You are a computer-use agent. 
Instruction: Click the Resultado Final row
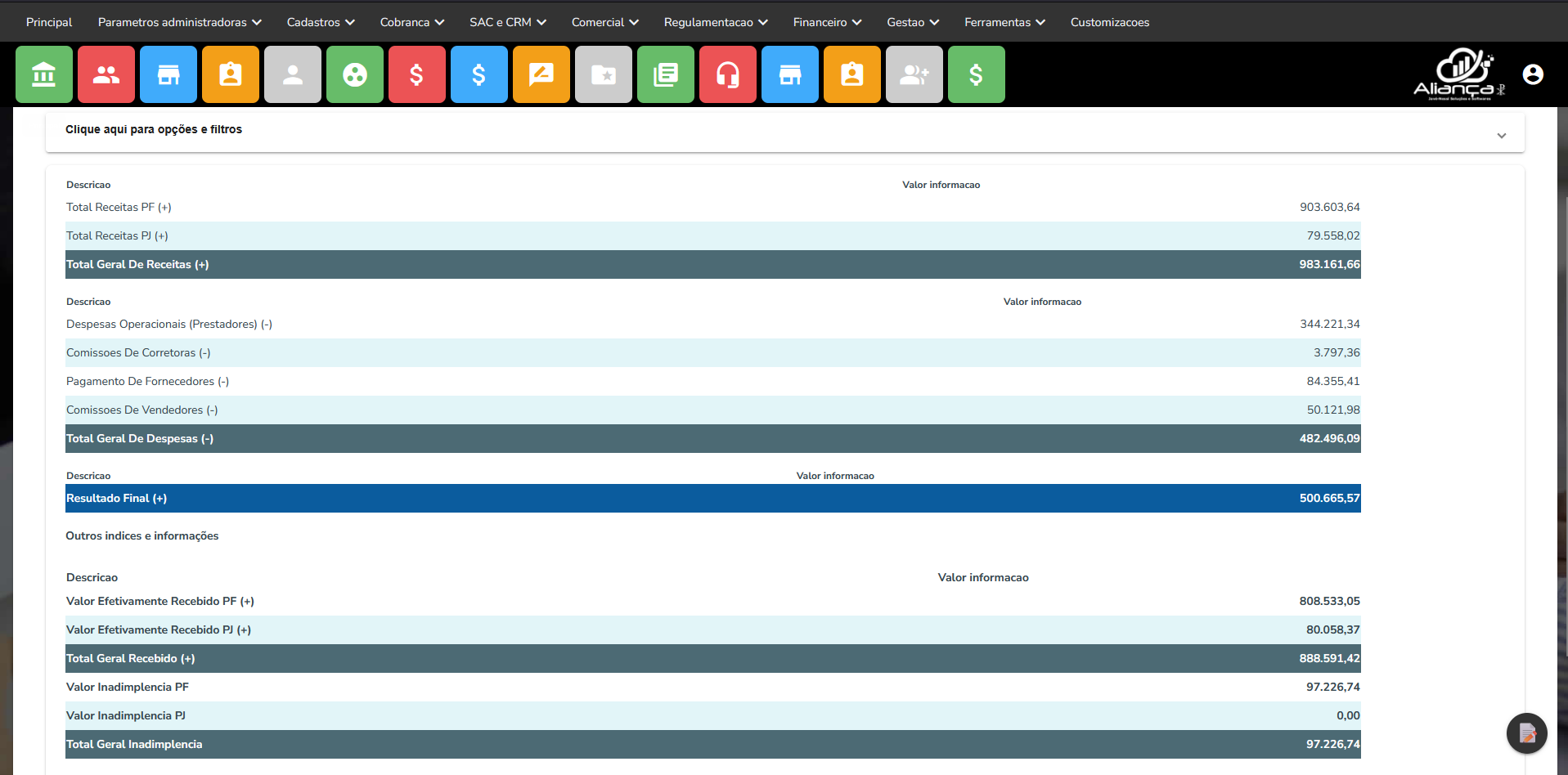point(712,498)
